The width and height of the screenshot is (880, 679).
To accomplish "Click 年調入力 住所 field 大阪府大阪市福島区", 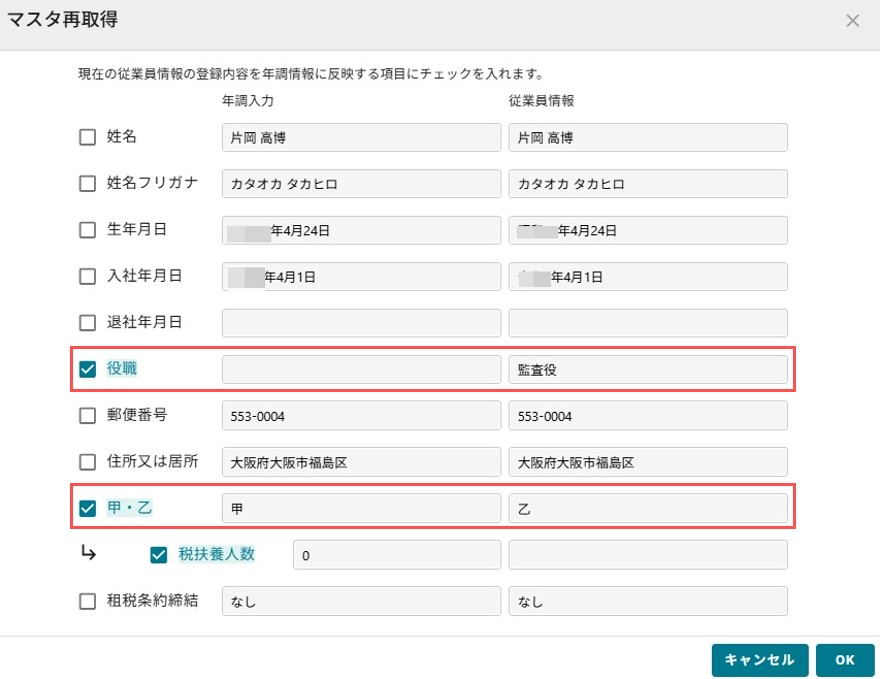I will pyautogui.click(x=361, y=462).
